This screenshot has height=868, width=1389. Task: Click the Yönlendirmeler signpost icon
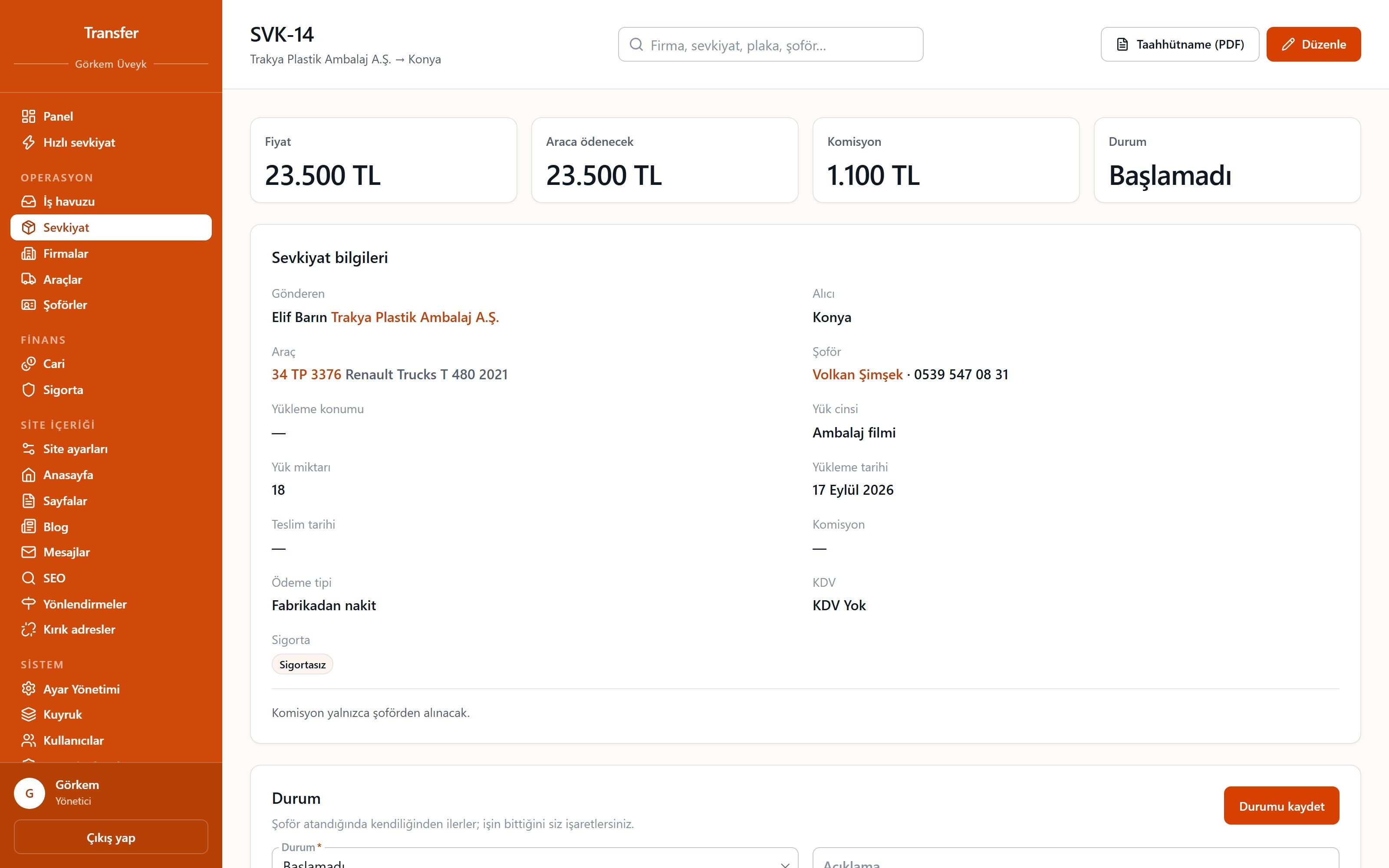tap(29, 604)
